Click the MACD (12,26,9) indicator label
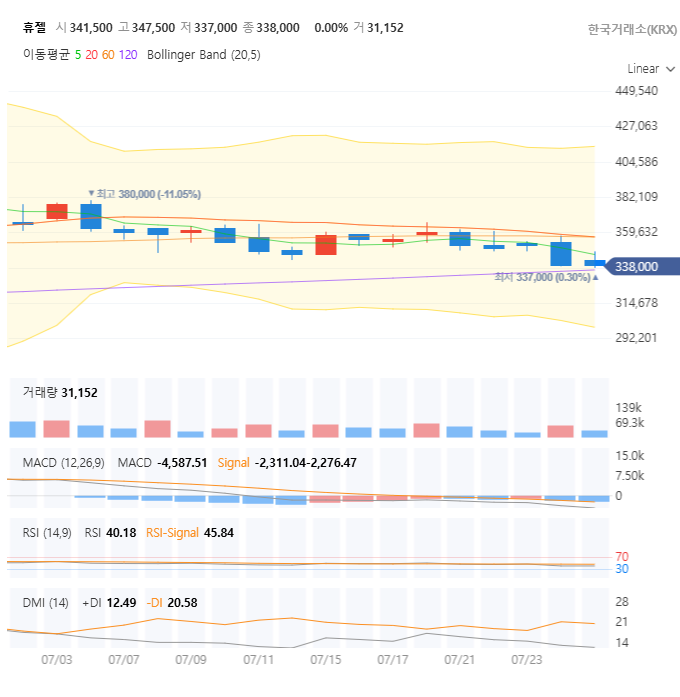This screenshot has width=680, height=697. click(x=64, y=463)
